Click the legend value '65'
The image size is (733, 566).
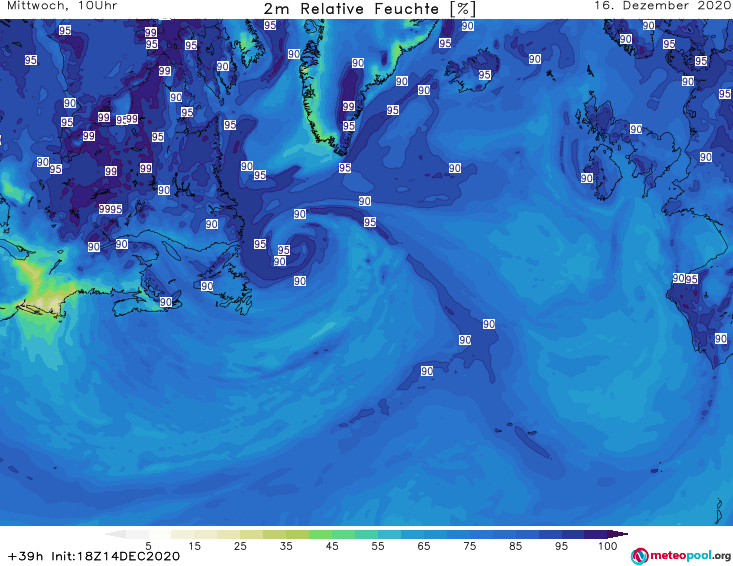[424, 546]
